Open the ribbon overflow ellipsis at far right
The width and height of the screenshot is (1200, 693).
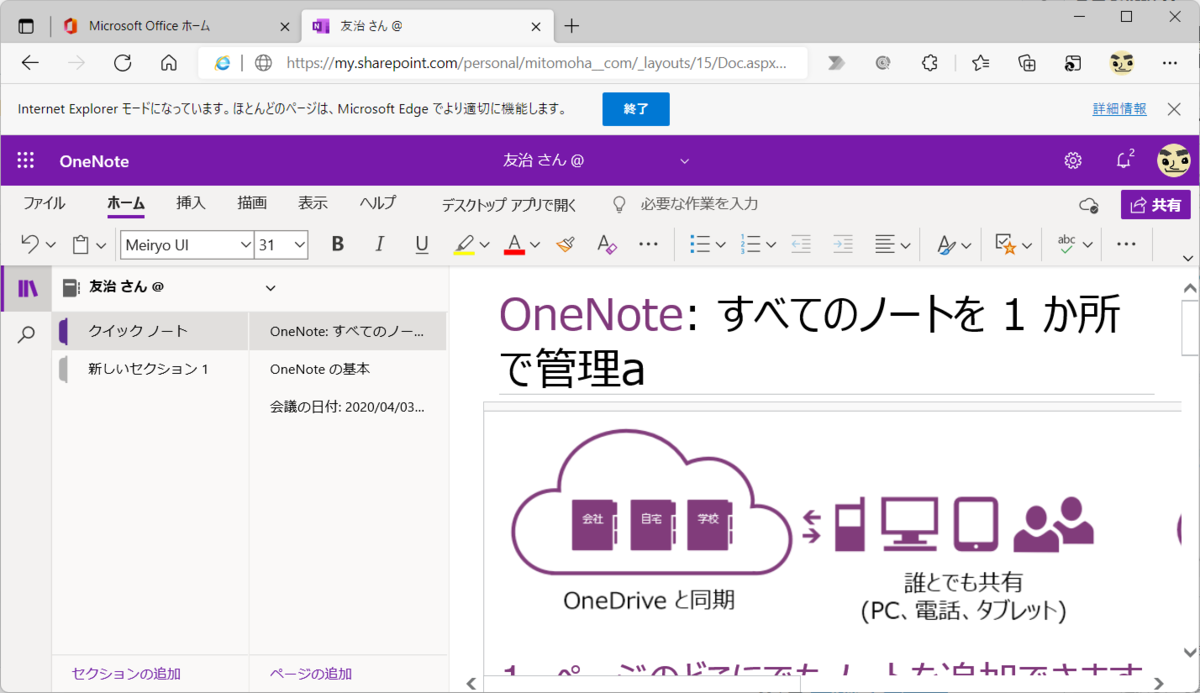pyautogui.click(x=1126, y=244)
